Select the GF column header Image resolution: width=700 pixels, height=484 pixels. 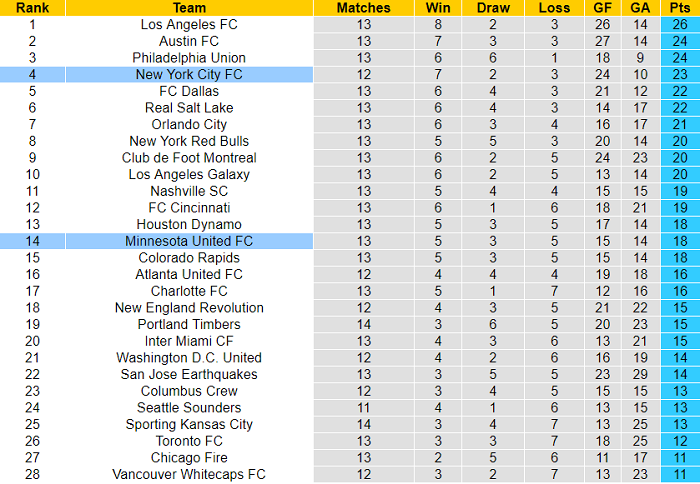click(603, 8)
